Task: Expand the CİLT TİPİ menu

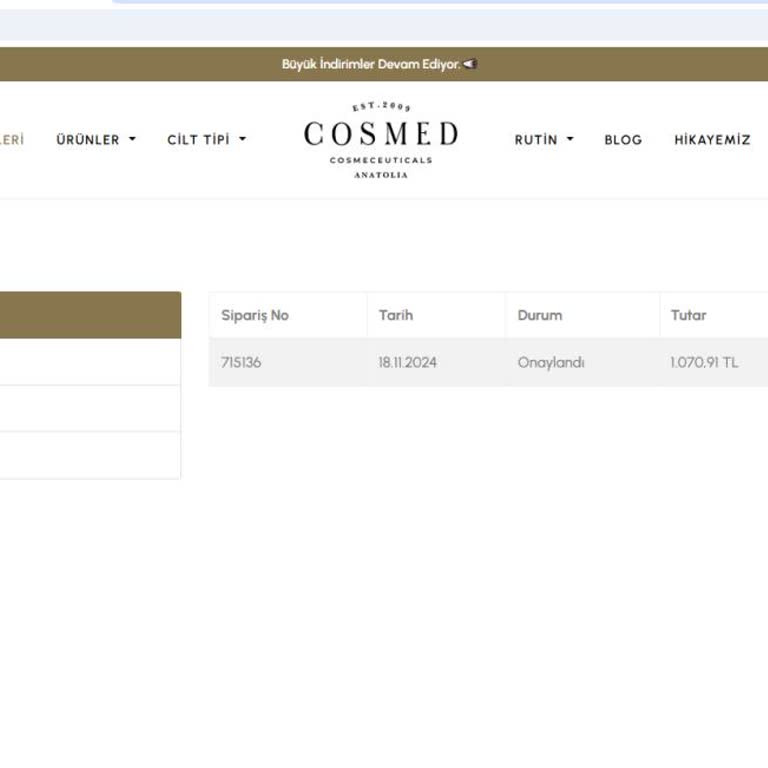Action: 207,140
